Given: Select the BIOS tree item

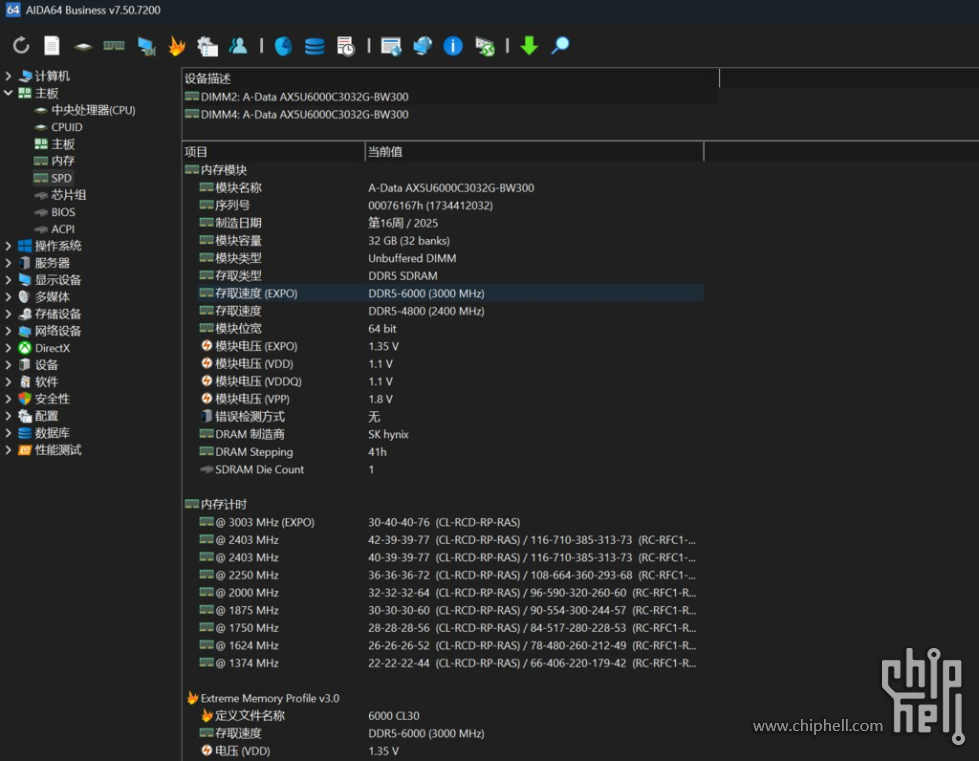Looking at the screenshot, I should [63, 212].
